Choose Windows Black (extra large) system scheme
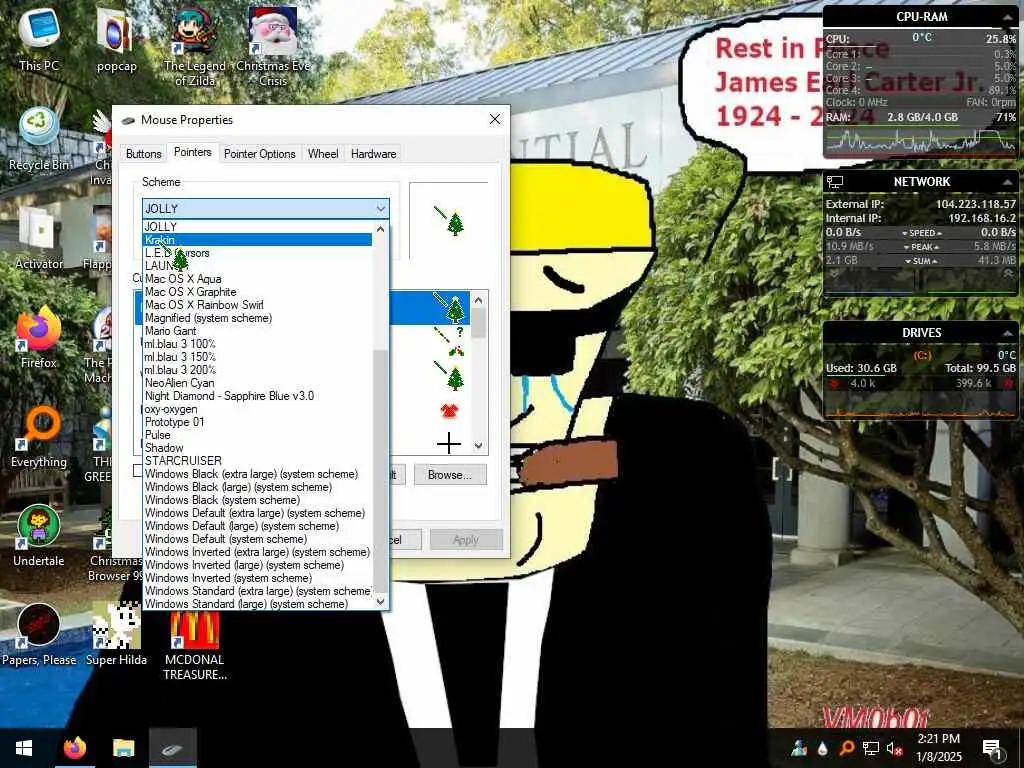The height and width of the screenshot is (768, 1024). point(257,474)
